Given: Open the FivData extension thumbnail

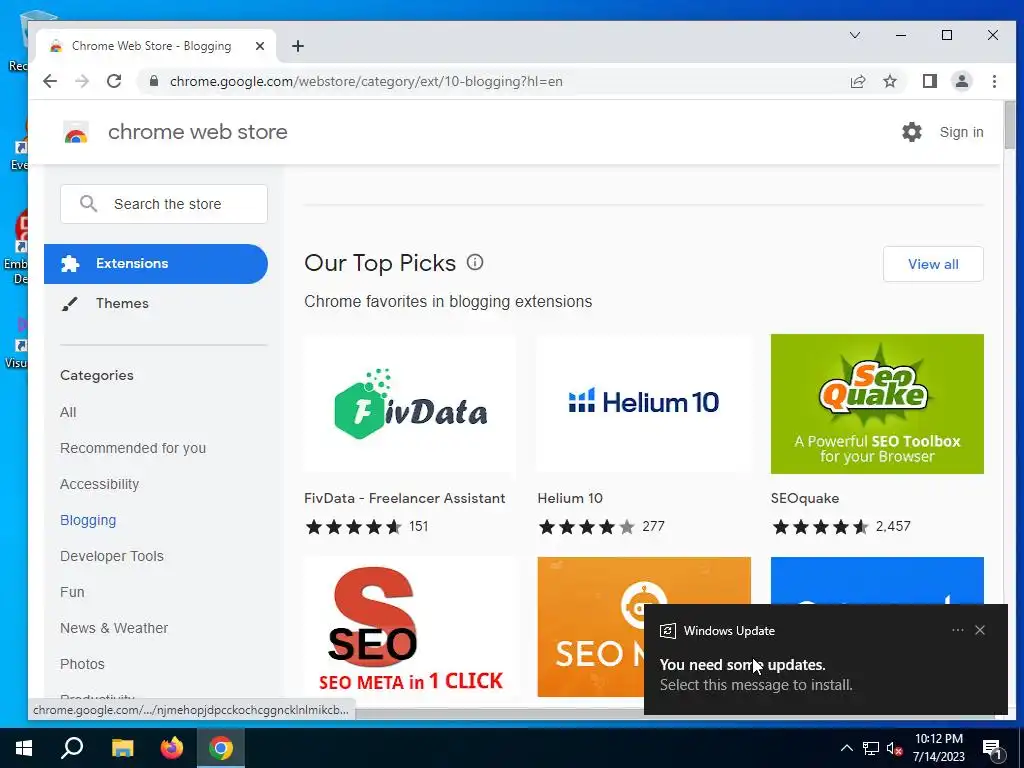Looking at the screenshot, I should (410, 404).
